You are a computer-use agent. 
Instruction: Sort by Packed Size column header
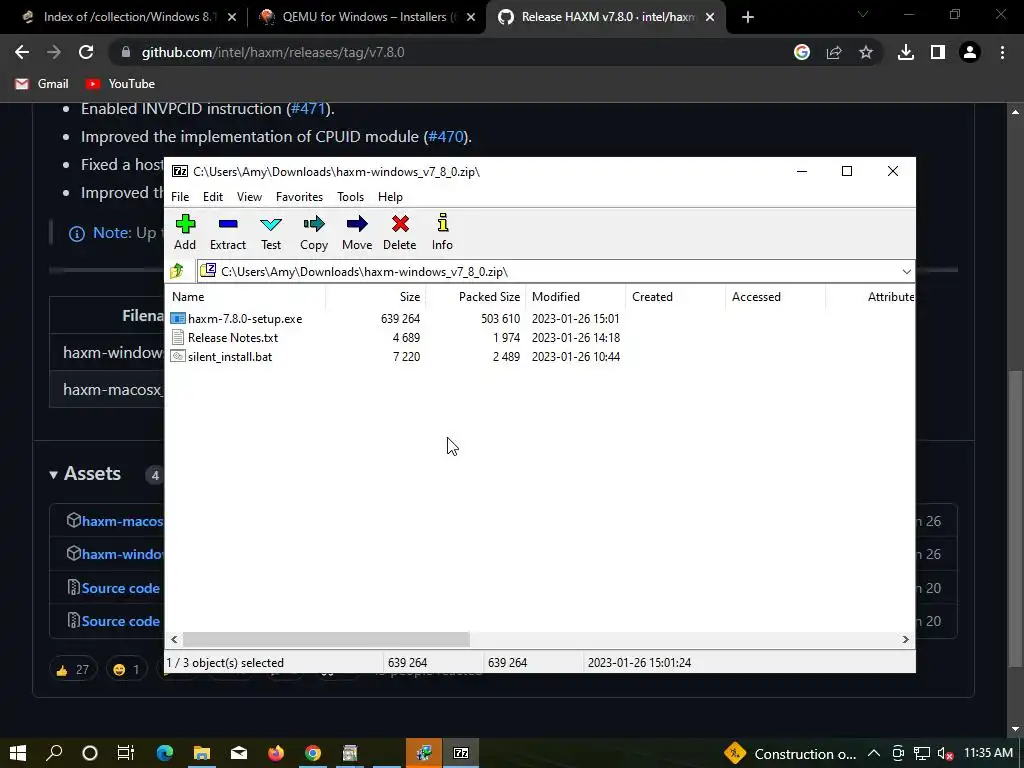click(x=475, y=296)
